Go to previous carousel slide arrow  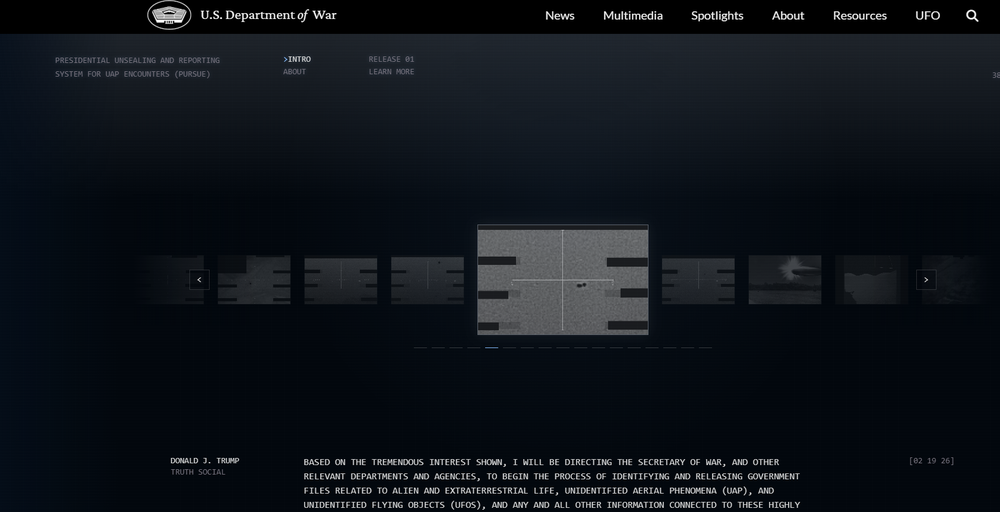(199, 279)
